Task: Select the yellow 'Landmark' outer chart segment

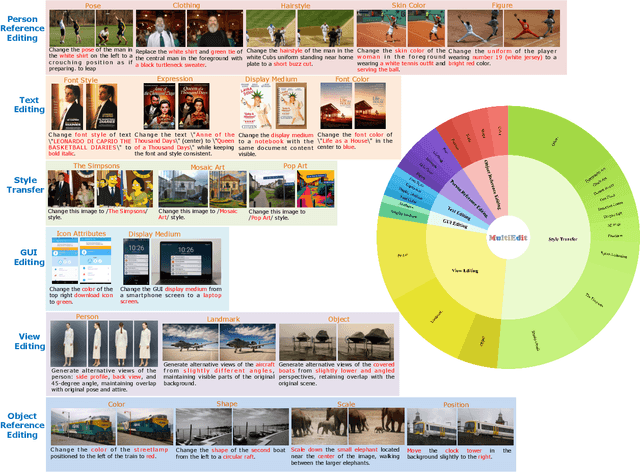Action: [436, 317]
